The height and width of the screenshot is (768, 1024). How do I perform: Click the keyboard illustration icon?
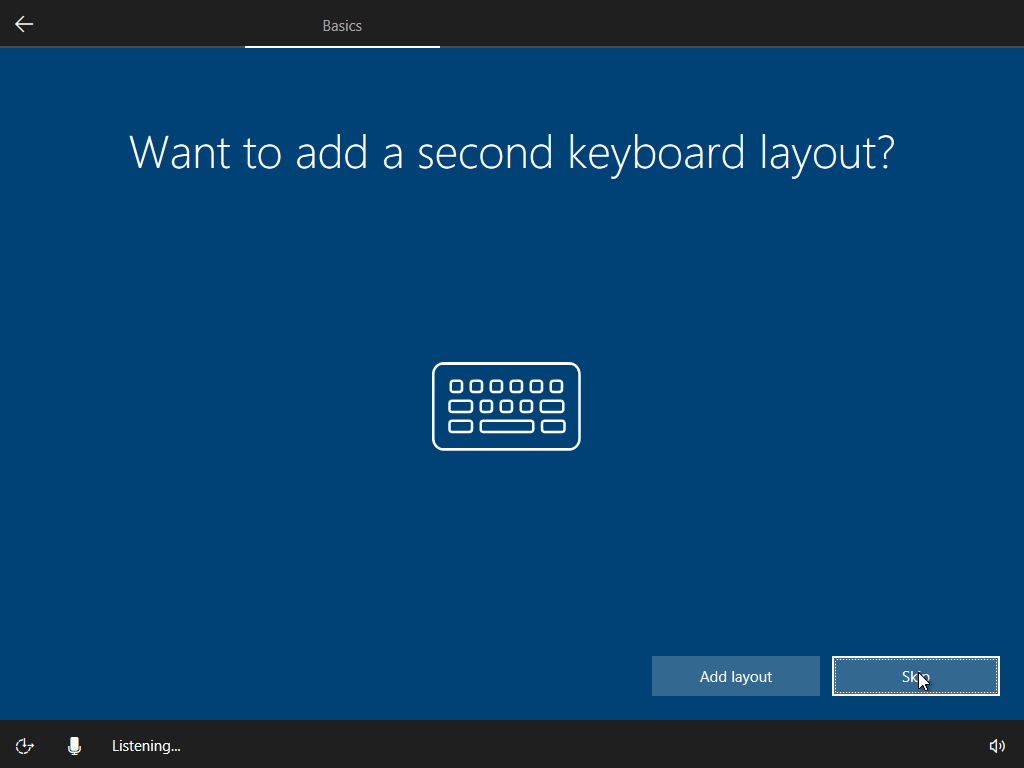coord(506,406)
